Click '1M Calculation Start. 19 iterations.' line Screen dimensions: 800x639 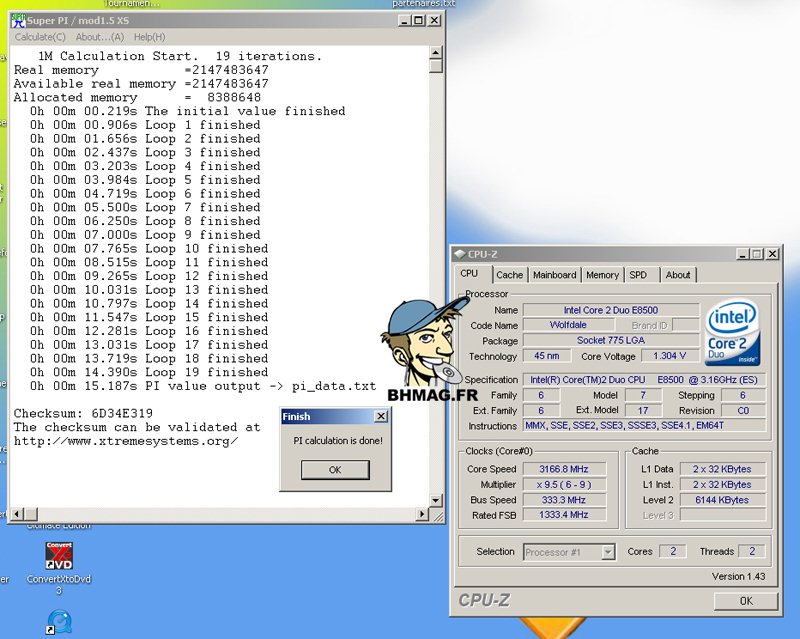pos(180,56)
